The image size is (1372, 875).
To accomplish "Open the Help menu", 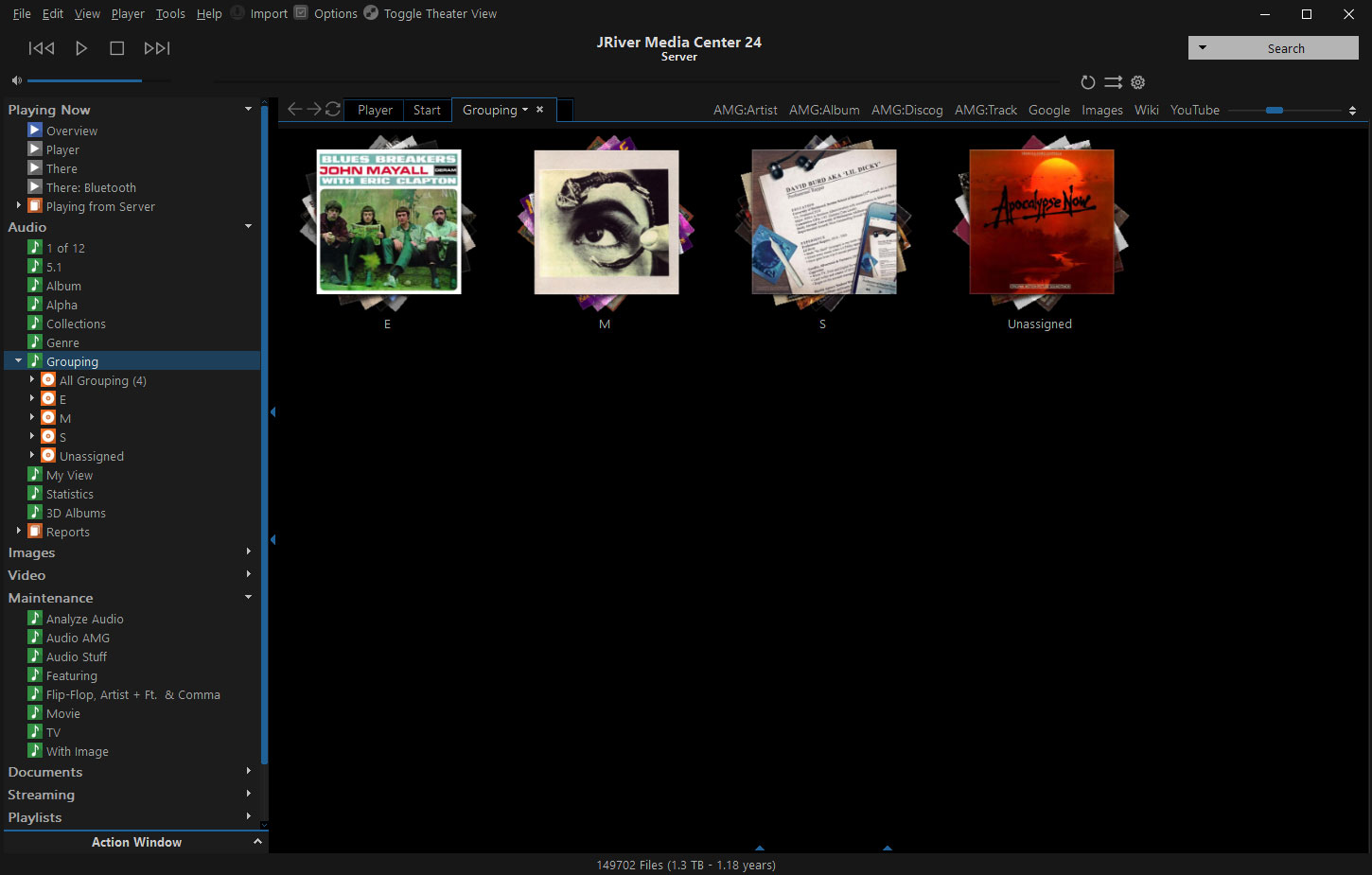I will pyautogui.click(x=209, y=13).
